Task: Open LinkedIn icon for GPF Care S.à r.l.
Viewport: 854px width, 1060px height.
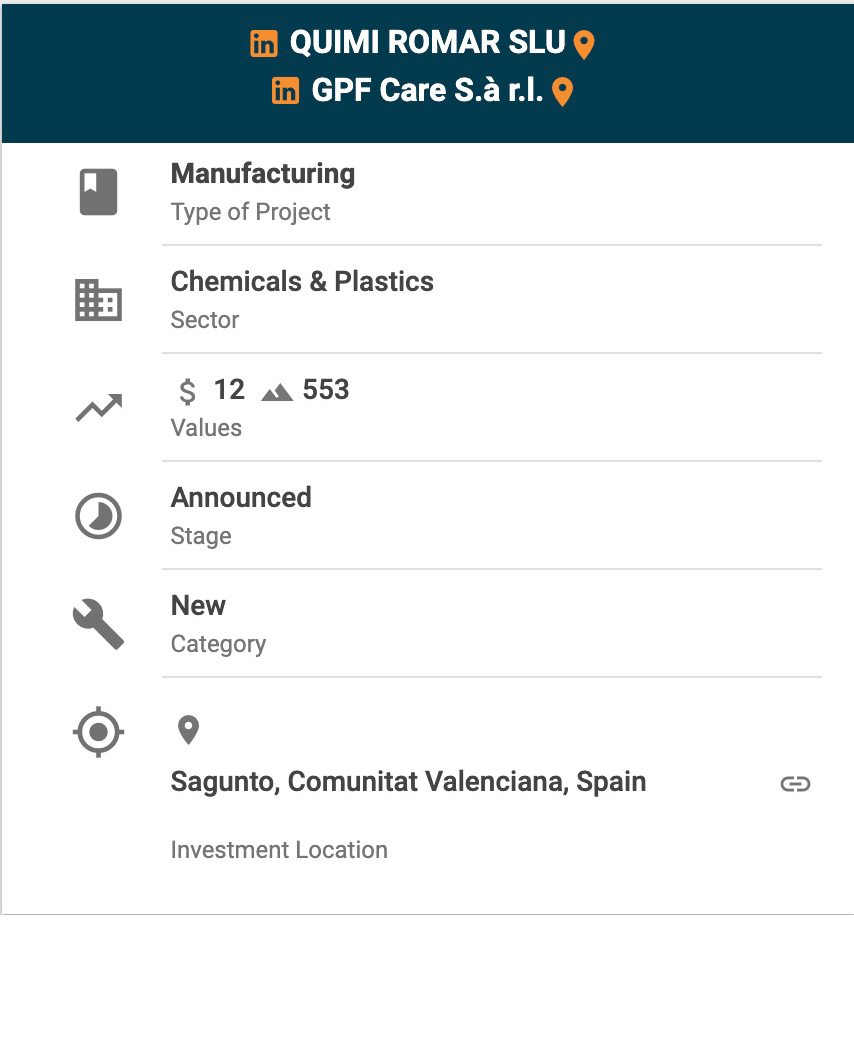Action: click(x=285, y=91)
